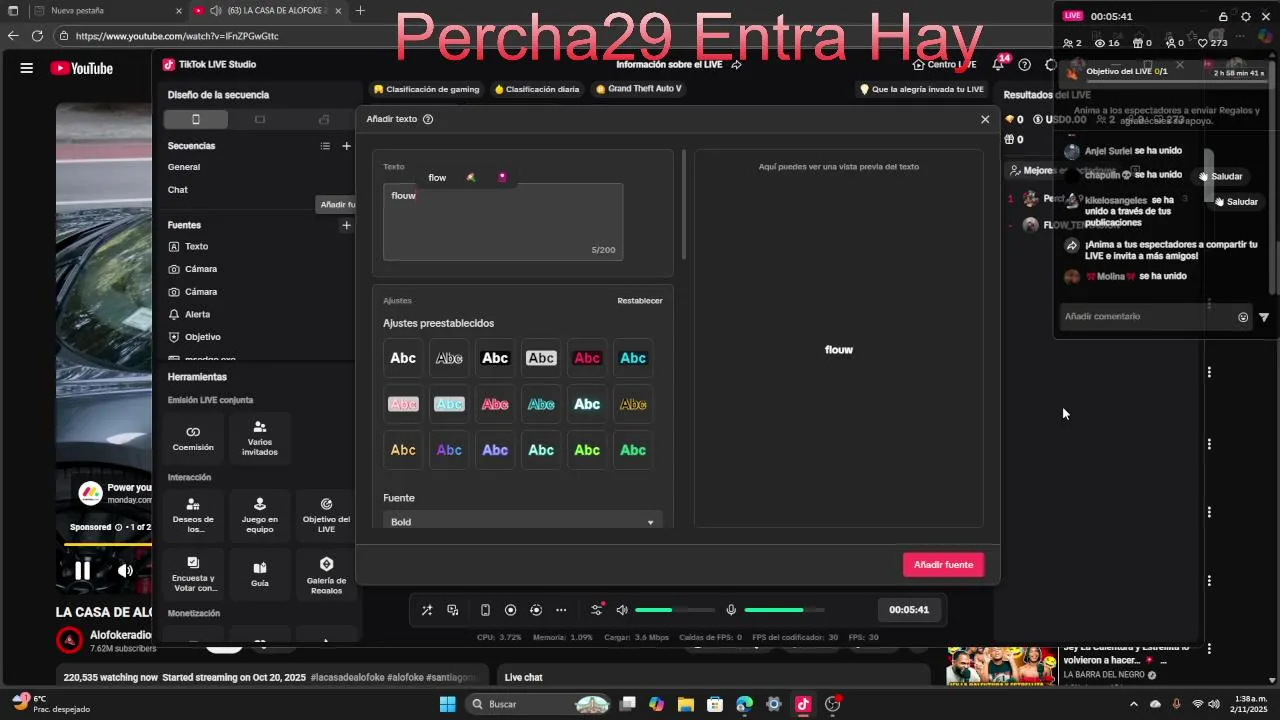Open Clasificación diaria tag
The height and width of the screenshot is (720, 1280).
pos(537,89)
